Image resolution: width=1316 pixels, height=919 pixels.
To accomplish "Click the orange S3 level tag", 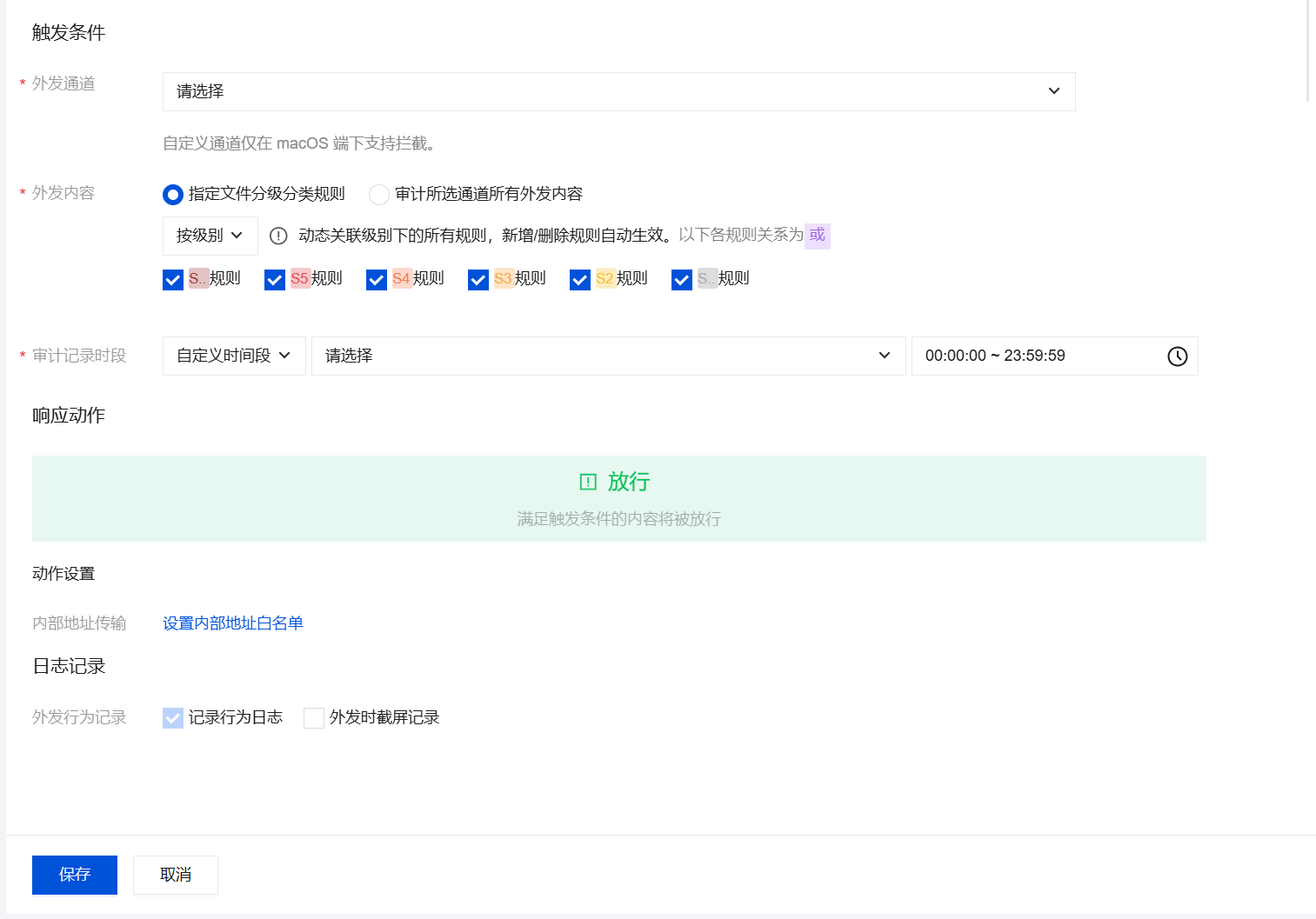I will [x=503, y=278].
